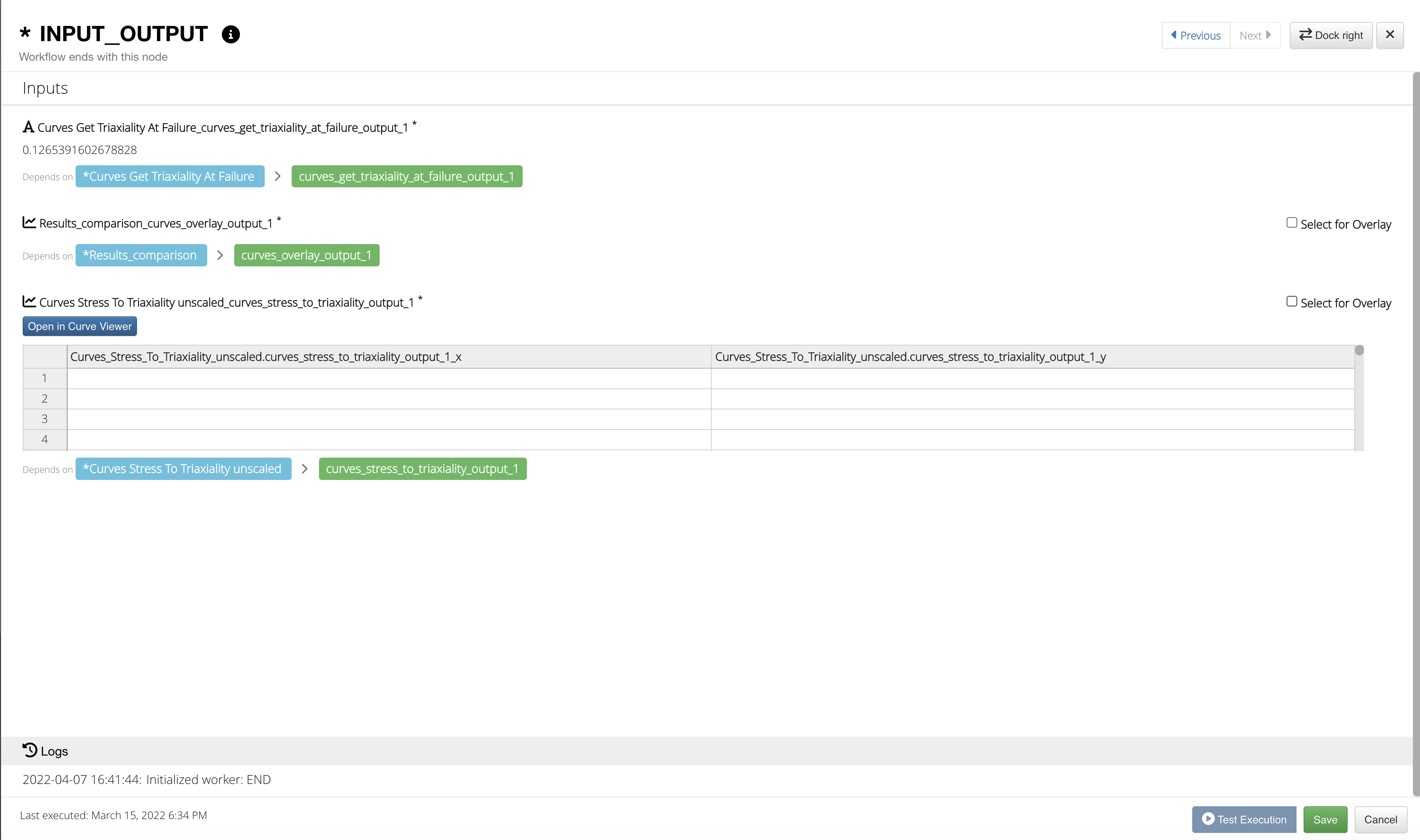Screen dimensions: 1420x840
Task: Click the curves_stress_to_triaxiality_output_1 green tag
Action: point(422,469)
